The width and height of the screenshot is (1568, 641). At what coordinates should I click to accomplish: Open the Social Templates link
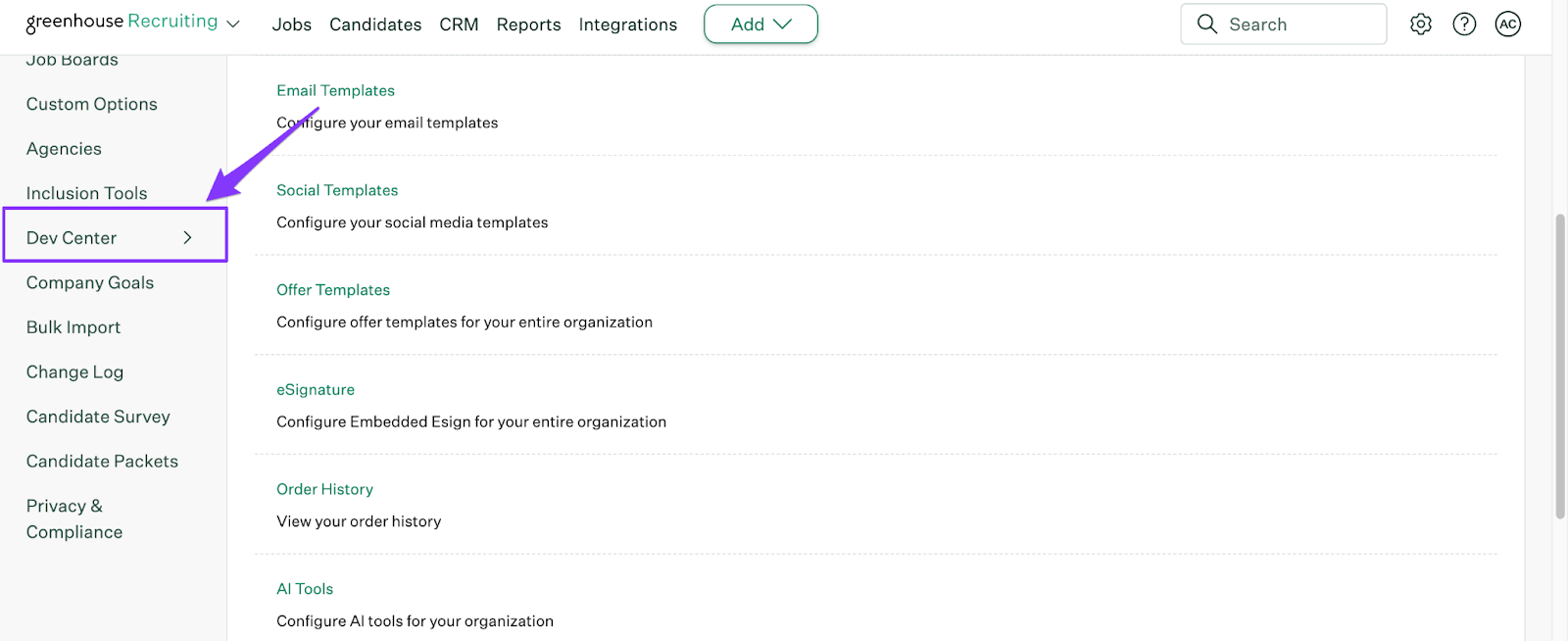click(x=337, y=190)
